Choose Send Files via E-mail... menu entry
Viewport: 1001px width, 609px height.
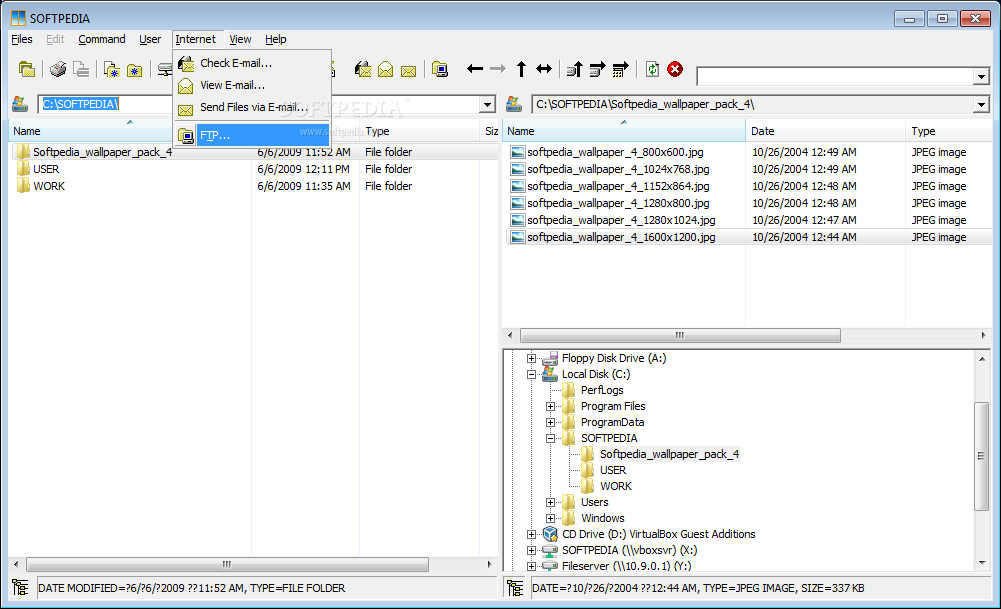pyautogui.click(x=252, y=107)
